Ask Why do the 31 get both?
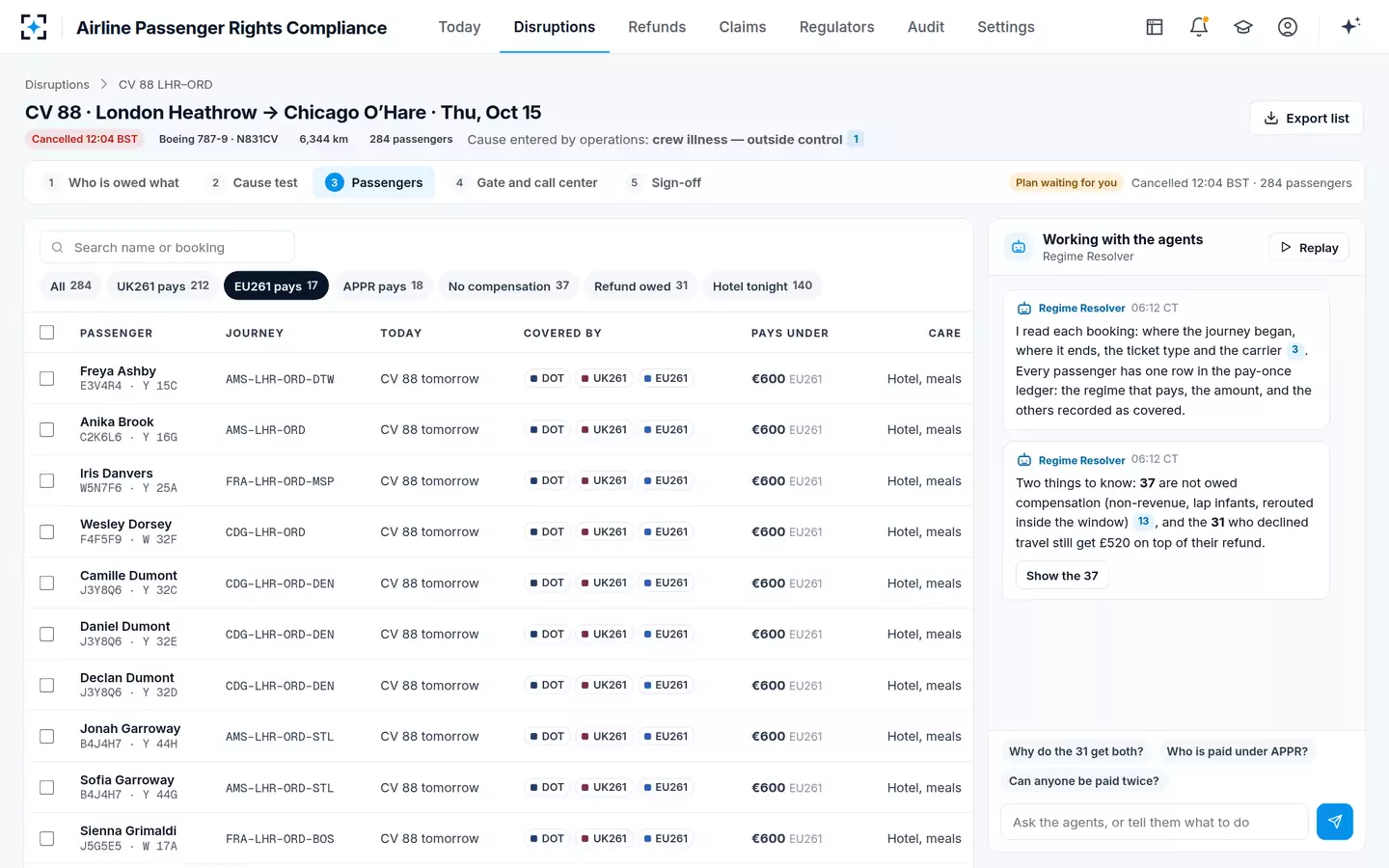 click(x=1076, y=751)
